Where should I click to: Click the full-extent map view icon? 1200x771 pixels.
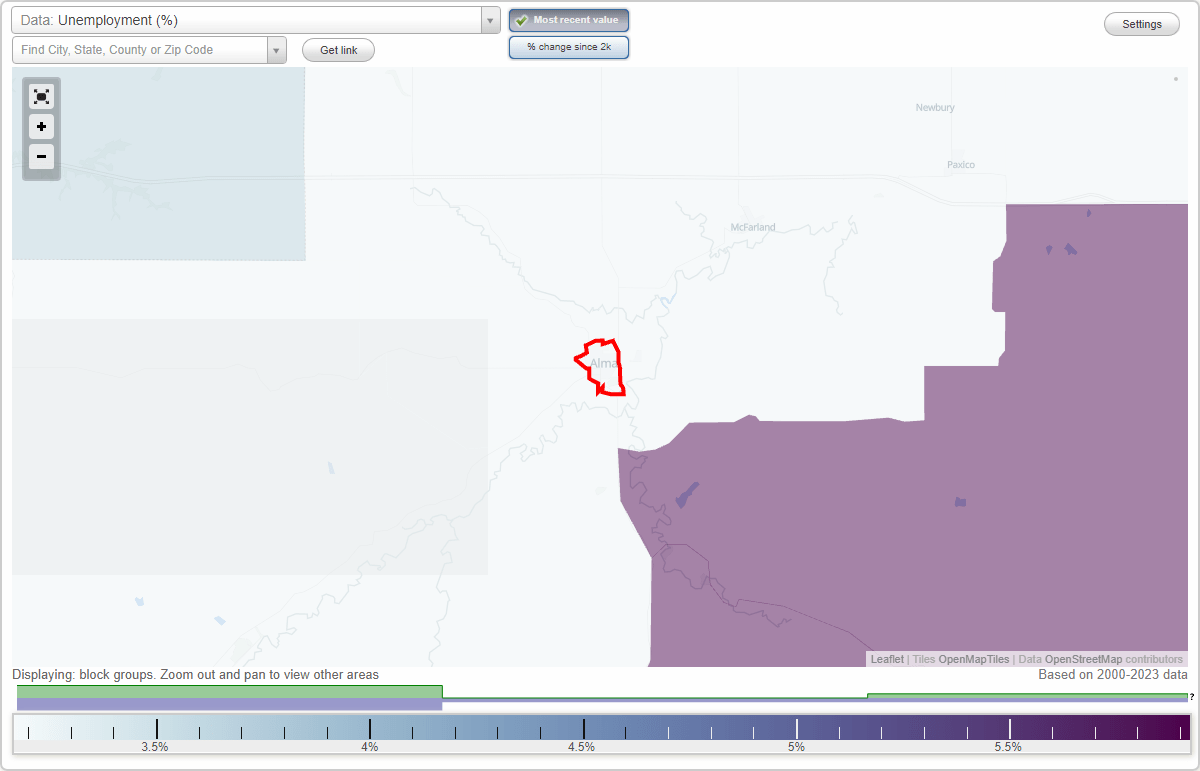pos(41,96)
